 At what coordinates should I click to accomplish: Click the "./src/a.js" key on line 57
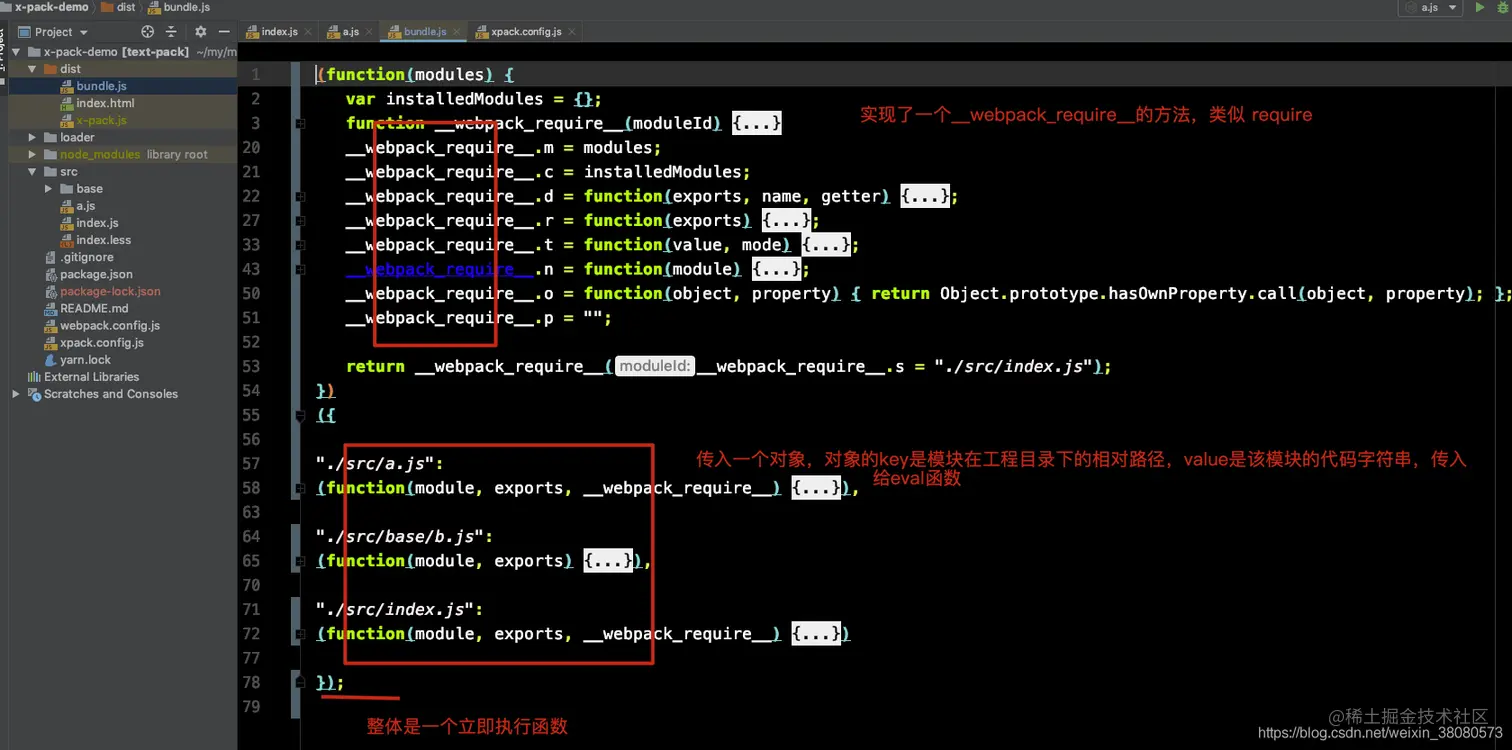pos(375,464)
